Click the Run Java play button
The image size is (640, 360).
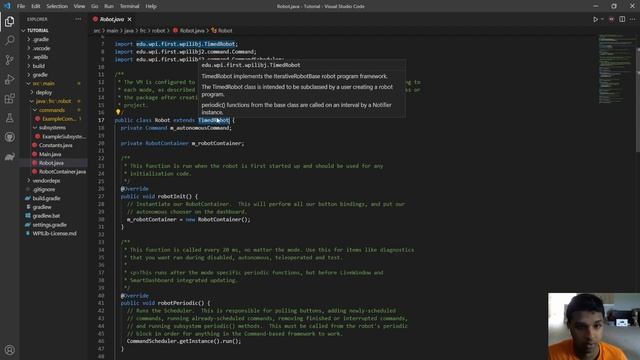[x=595, y=19]
